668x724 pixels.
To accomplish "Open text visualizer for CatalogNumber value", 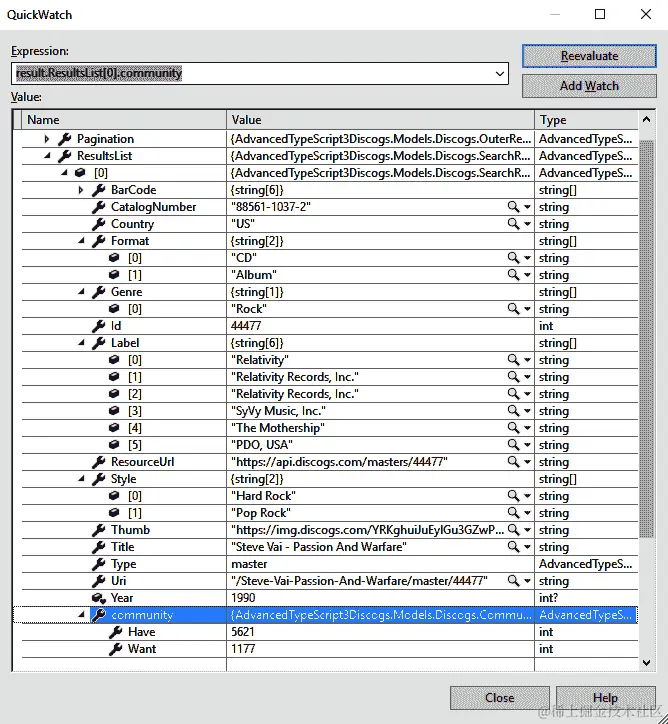I will click(x=513, y=206).
